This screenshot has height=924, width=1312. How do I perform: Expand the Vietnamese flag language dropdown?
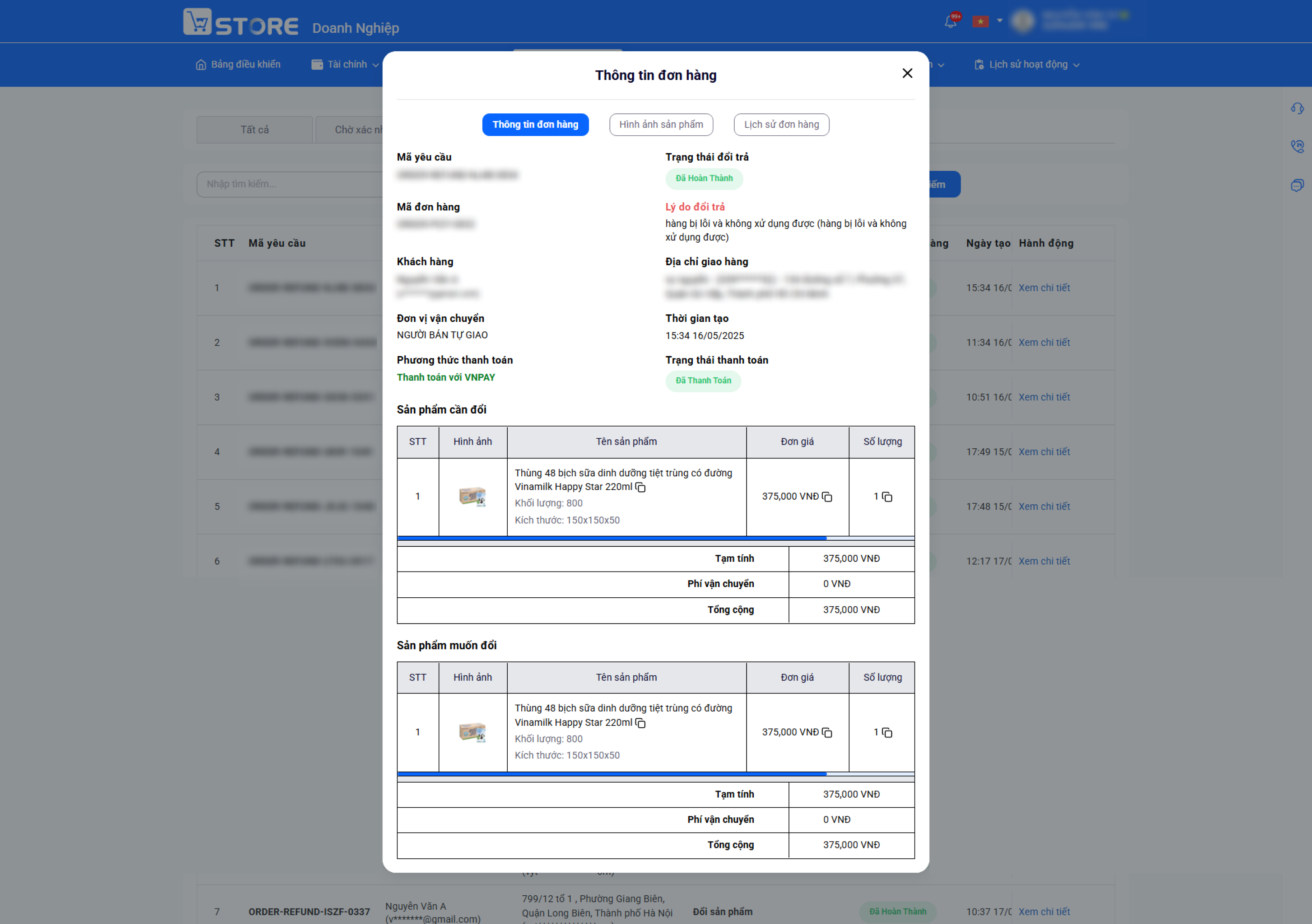pos(987,22)
